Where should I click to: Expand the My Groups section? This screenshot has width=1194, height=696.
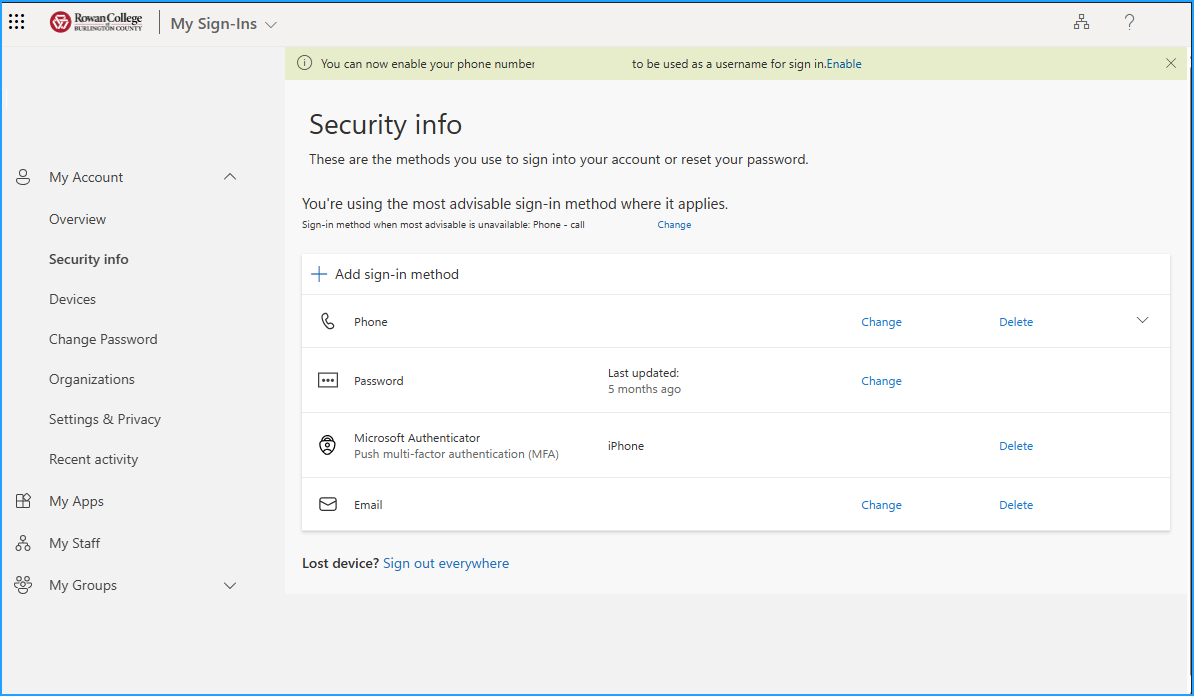click(x=230, y=585)
